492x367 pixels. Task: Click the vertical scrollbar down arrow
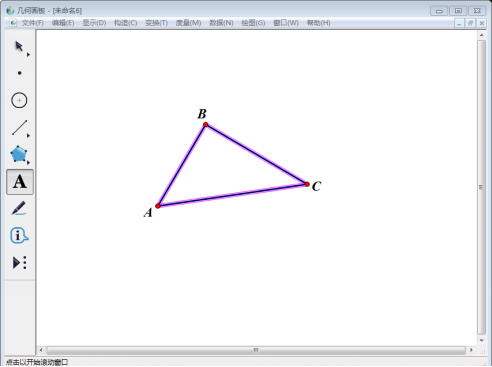(481, 340)
